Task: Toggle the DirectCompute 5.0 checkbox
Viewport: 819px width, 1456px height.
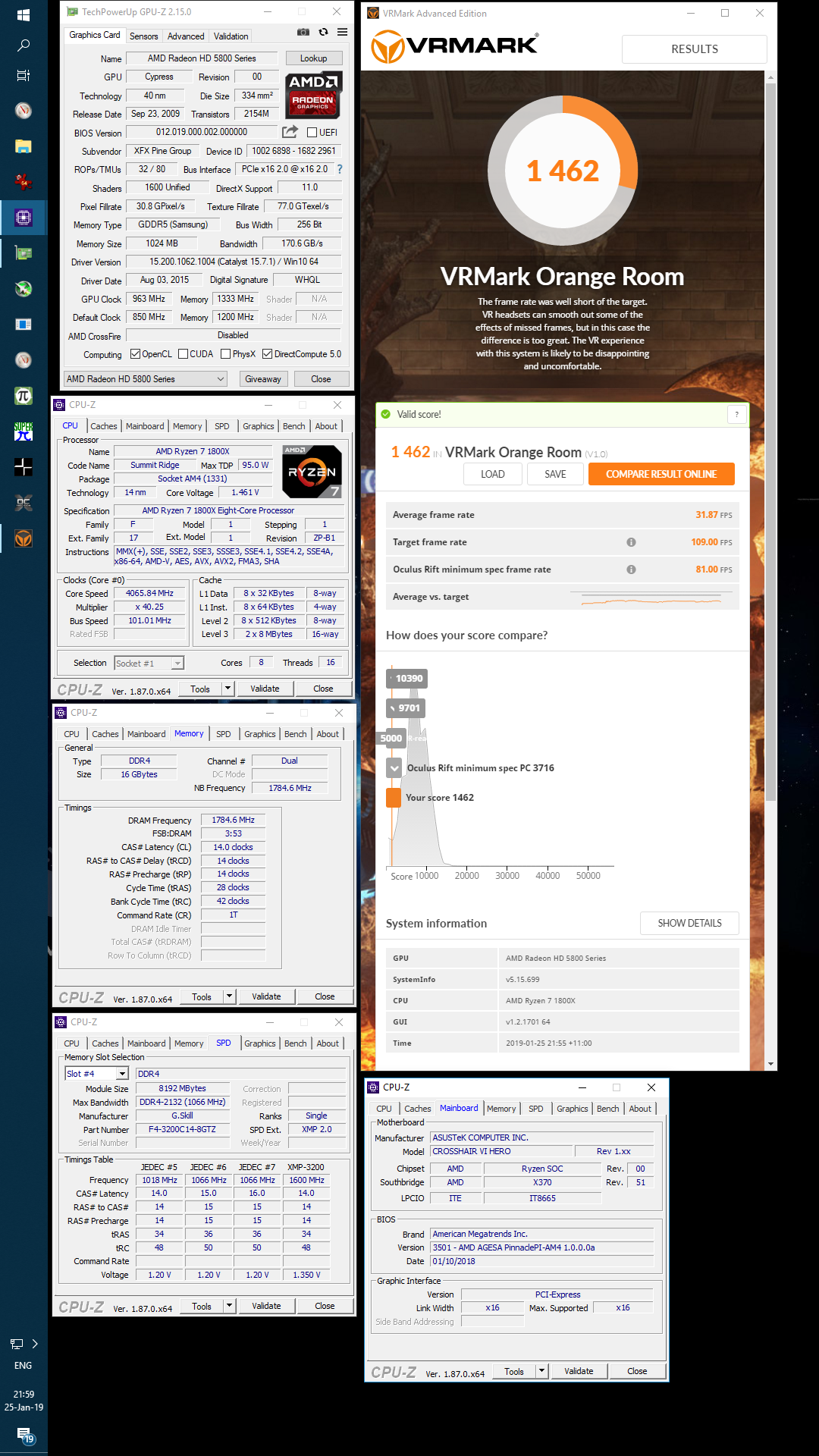Action: click(x=267, y=354)
